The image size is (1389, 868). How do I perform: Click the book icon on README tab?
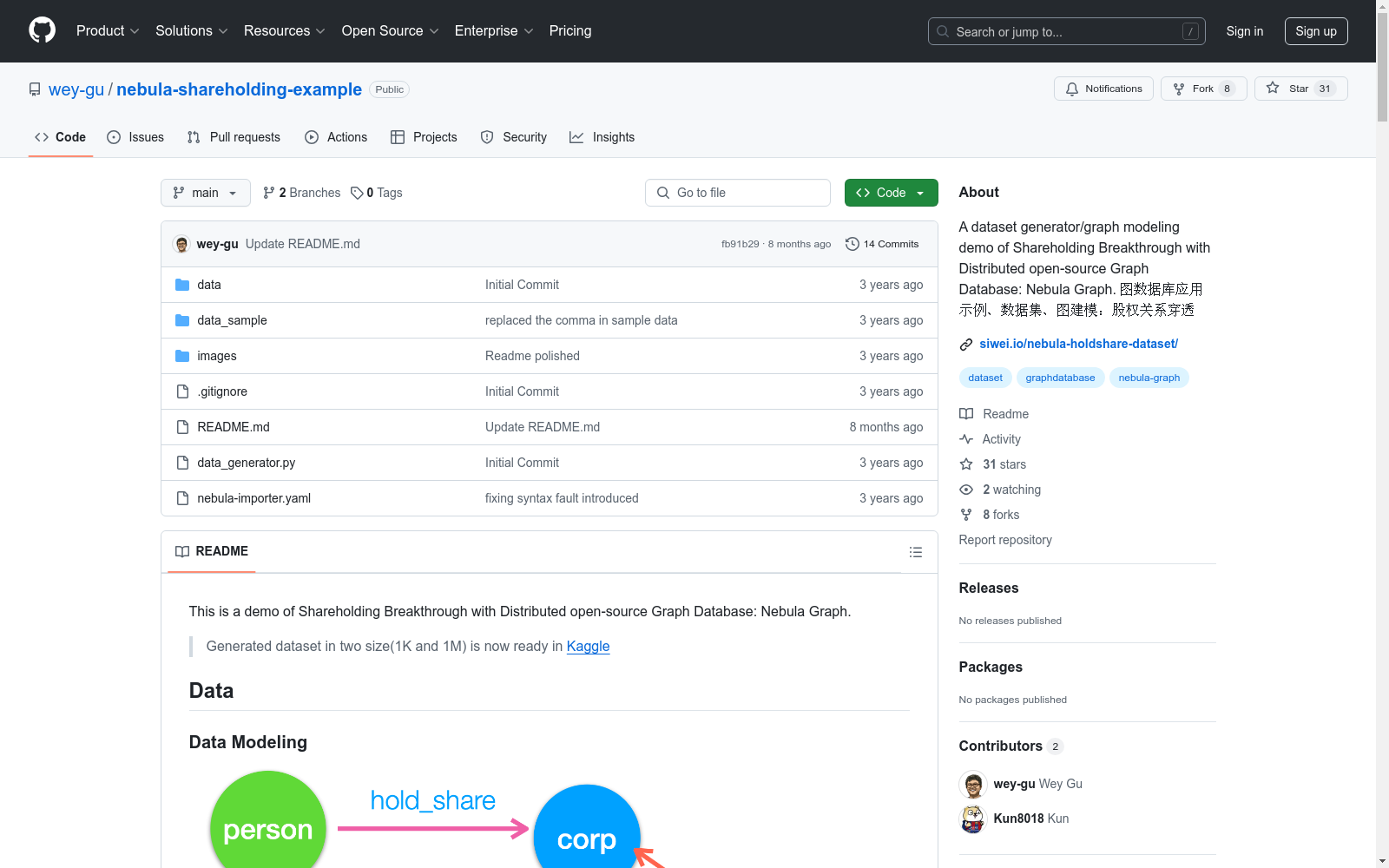182,551
